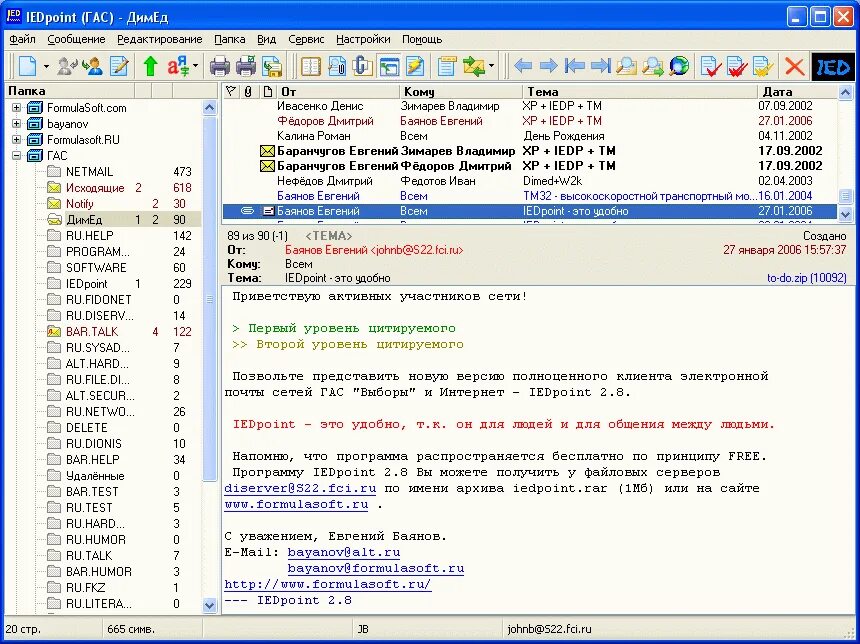Screen dimensions: 860x644
Task: Click the find next magnifier icon
Action: tap(653, 66)
